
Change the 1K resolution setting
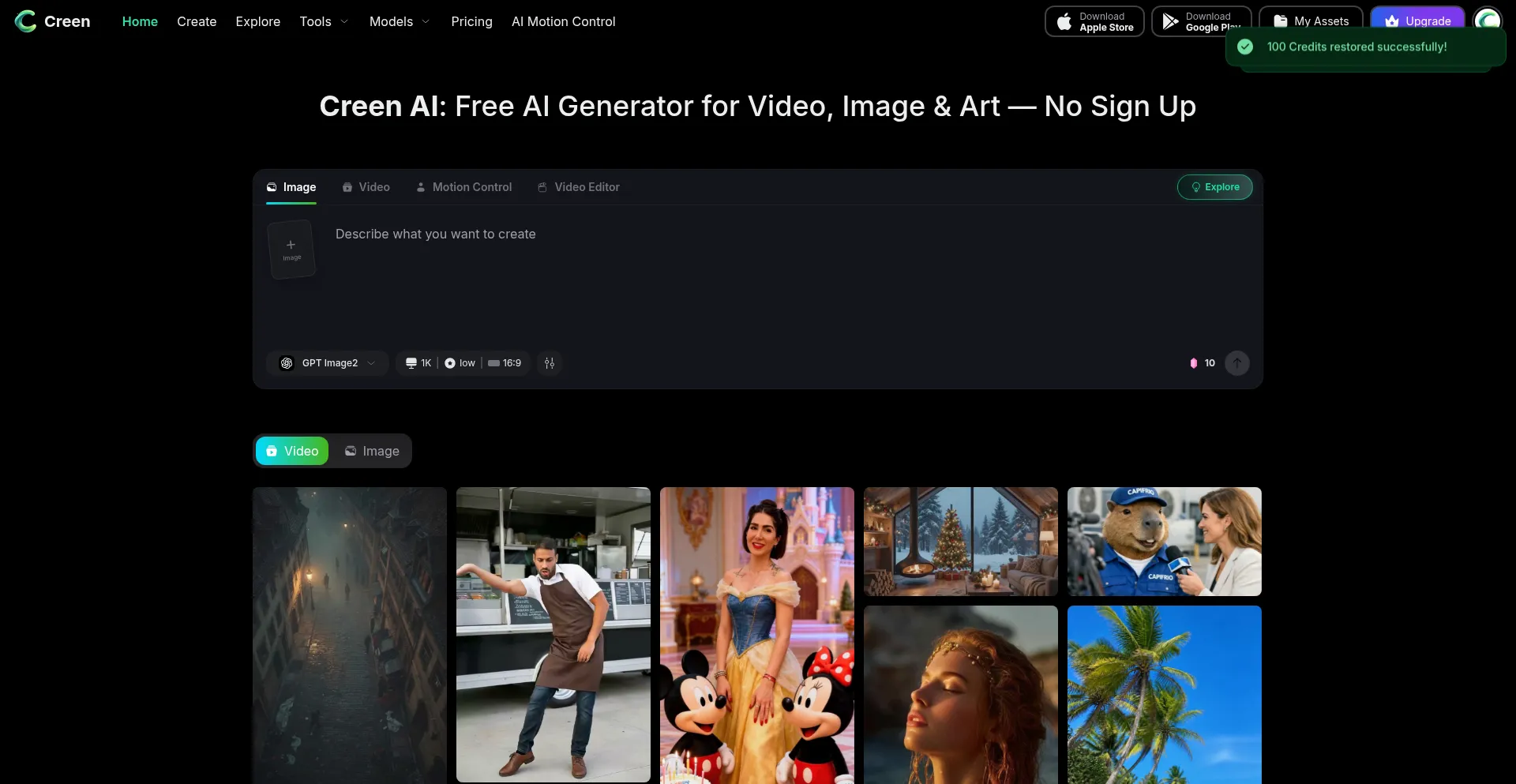(x=418, y=363)
